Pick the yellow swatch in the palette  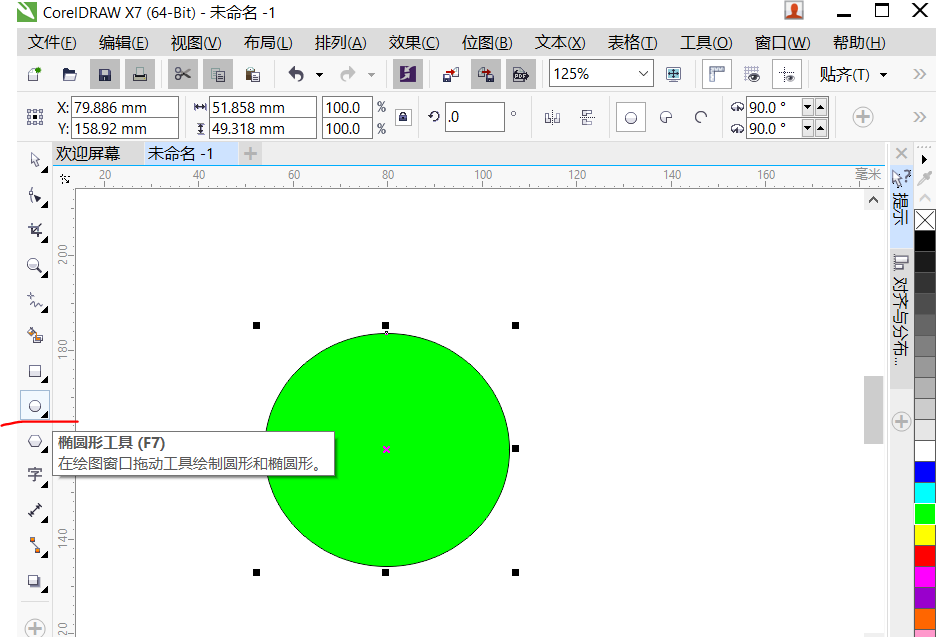(x=925, y=534)
